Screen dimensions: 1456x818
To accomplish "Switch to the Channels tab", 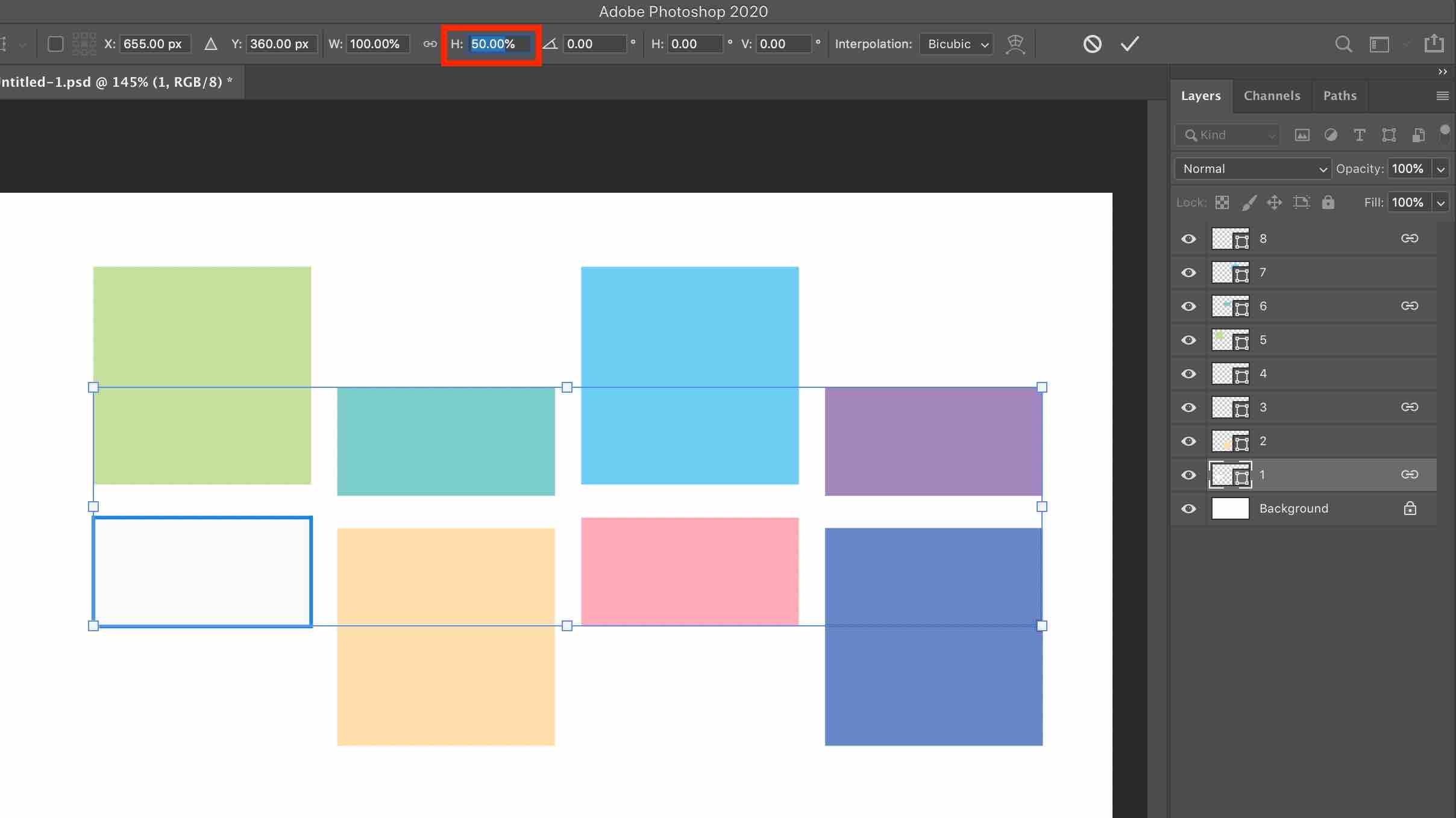I will point(1272,96).
